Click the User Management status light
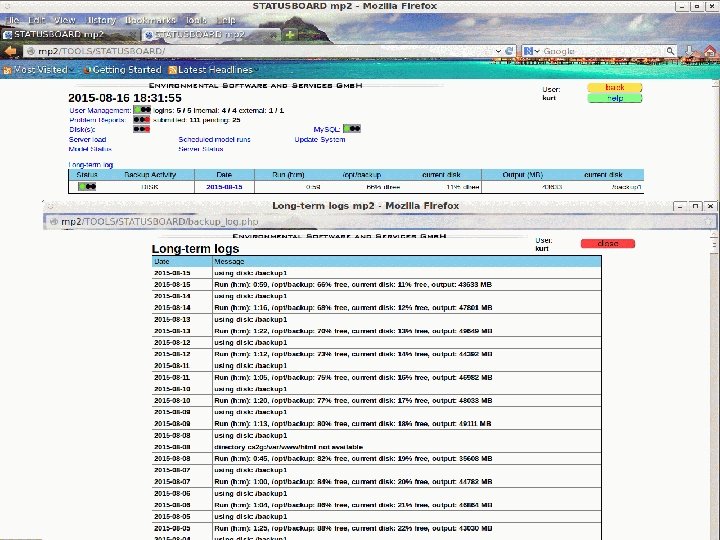720x540 pixels. 142,110
